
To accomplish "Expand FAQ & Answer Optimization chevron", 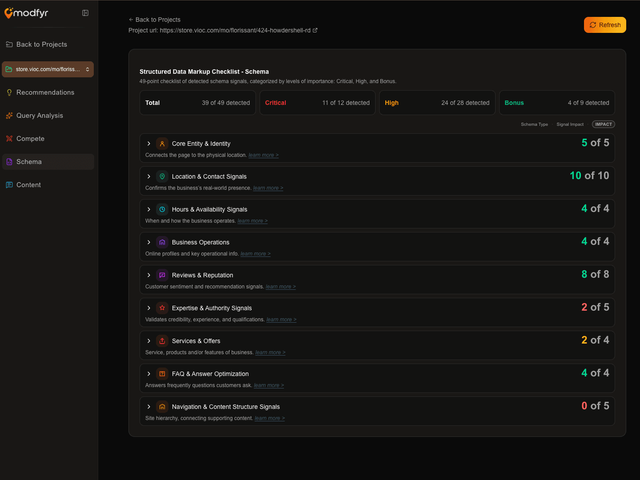I will (x=149, y=374).
